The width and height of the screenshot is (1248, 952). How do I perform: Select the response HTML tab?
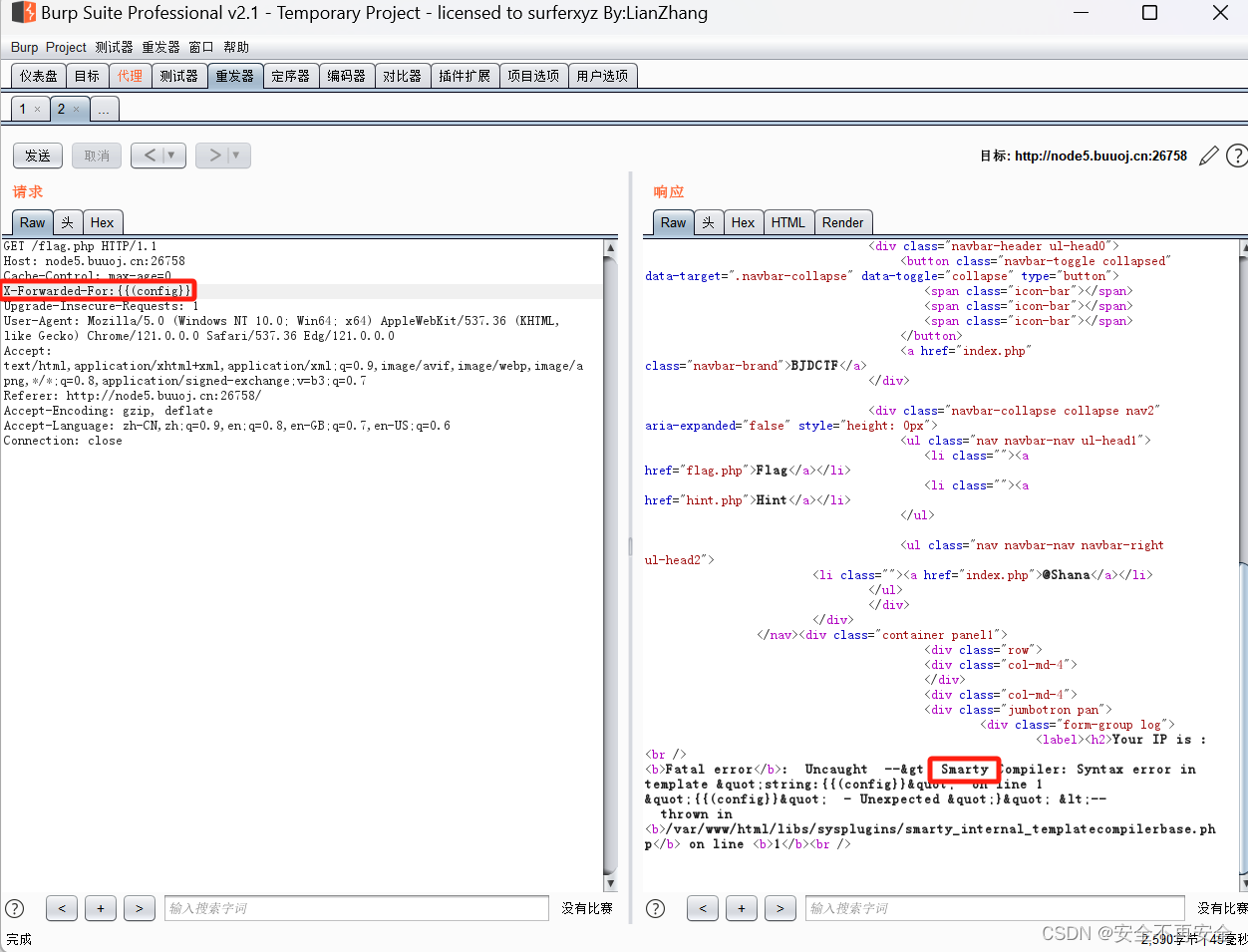point(788,222)
